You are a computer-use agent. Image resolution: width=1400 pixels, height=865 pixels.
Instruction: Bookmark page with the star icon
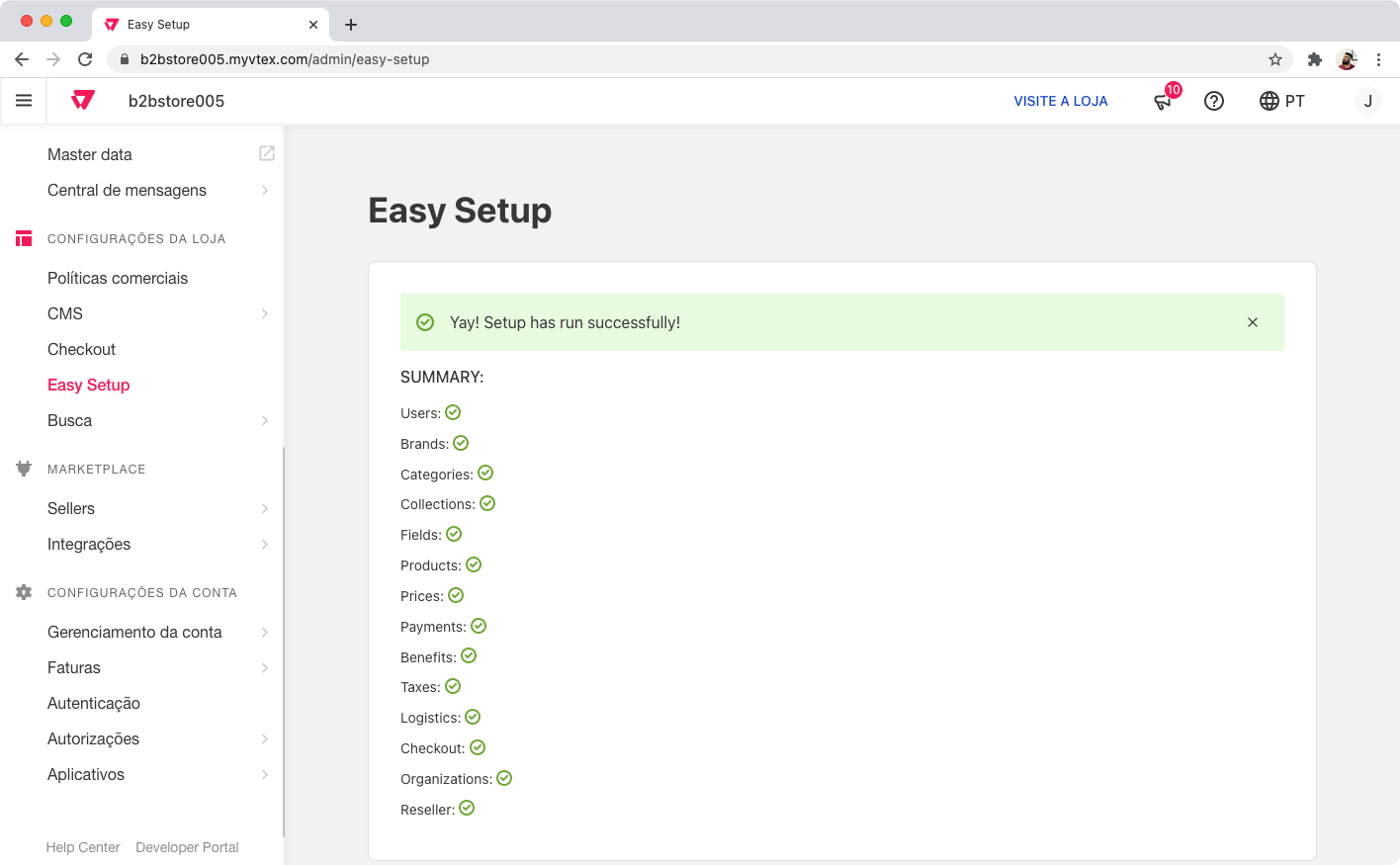pyautogui.click(x=1275, y=59)
